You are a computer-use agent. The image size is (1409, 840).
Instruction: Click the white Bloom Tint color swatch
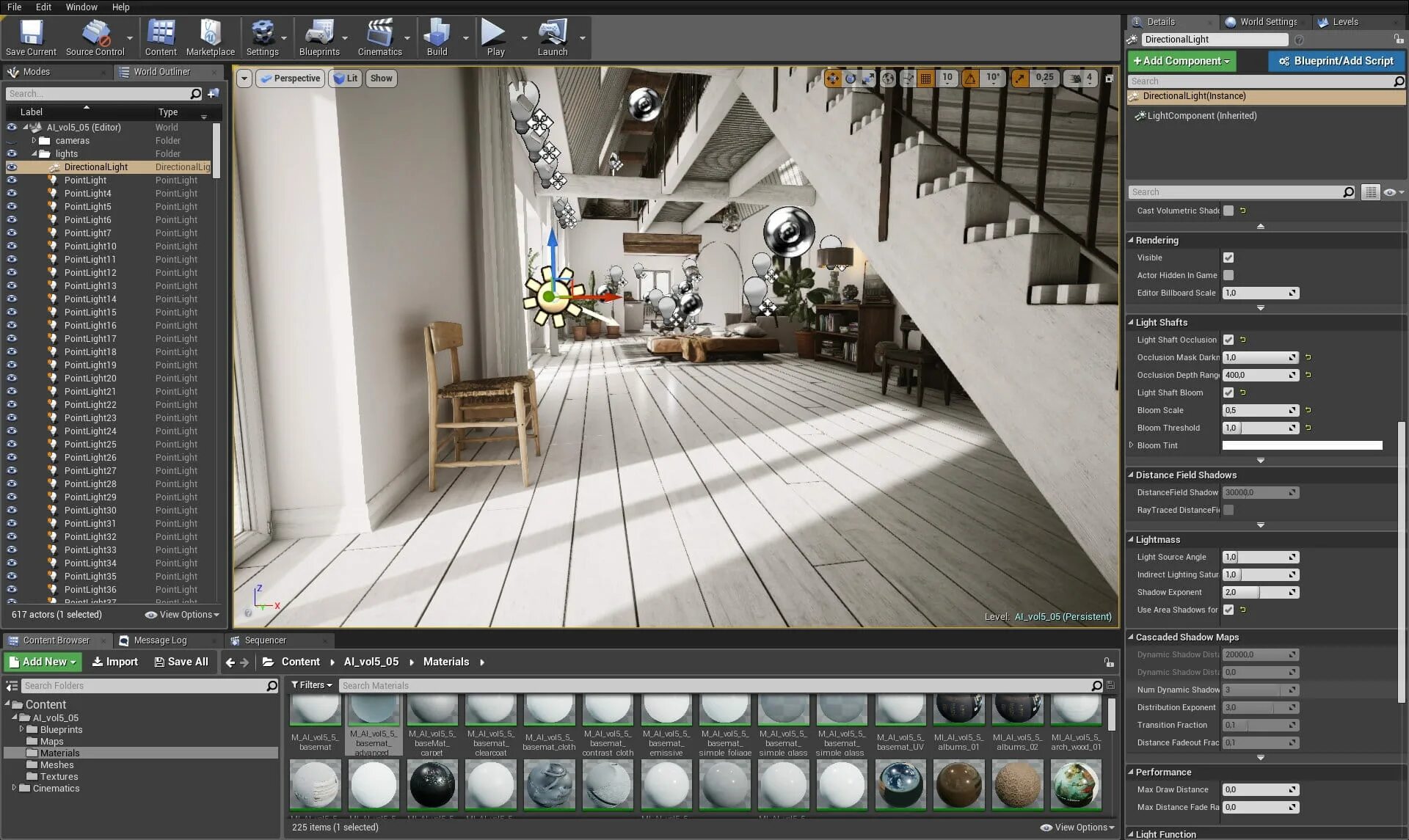[x=1301, y=445]
